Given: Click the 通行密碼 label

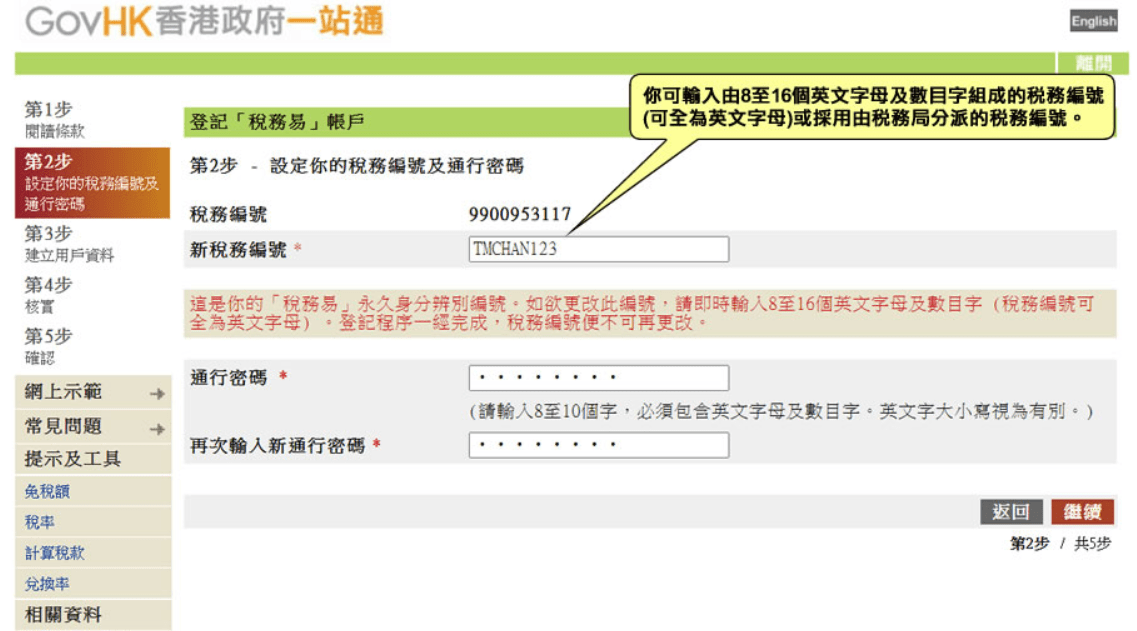Looking at the screenshot, I should (228, 378).
